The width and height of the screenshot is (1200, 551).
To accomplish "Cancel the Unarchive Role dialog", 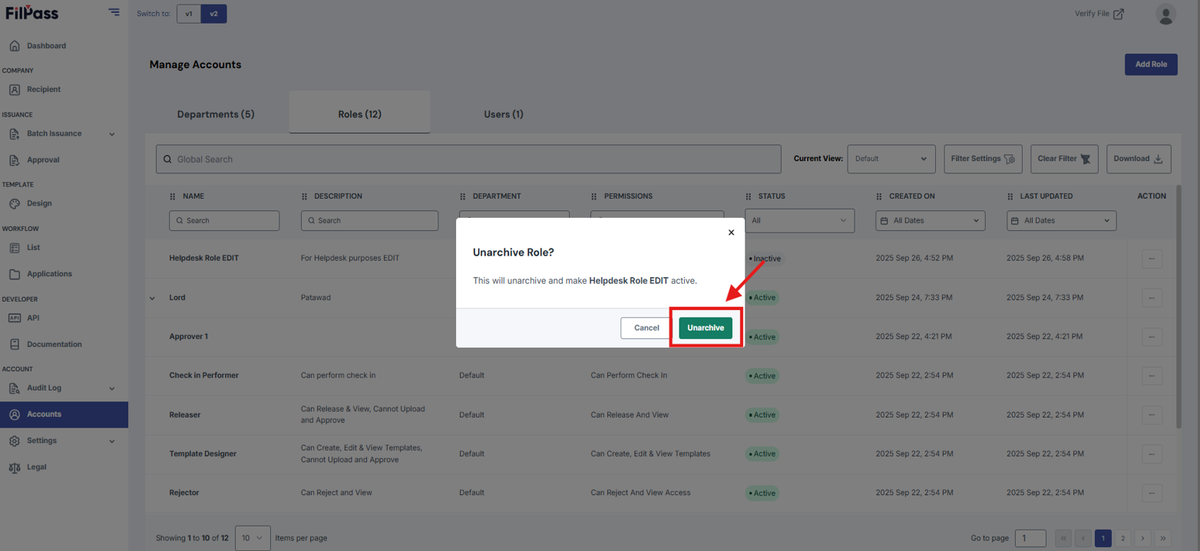I will pyautogui.click(x=646, y=328).
